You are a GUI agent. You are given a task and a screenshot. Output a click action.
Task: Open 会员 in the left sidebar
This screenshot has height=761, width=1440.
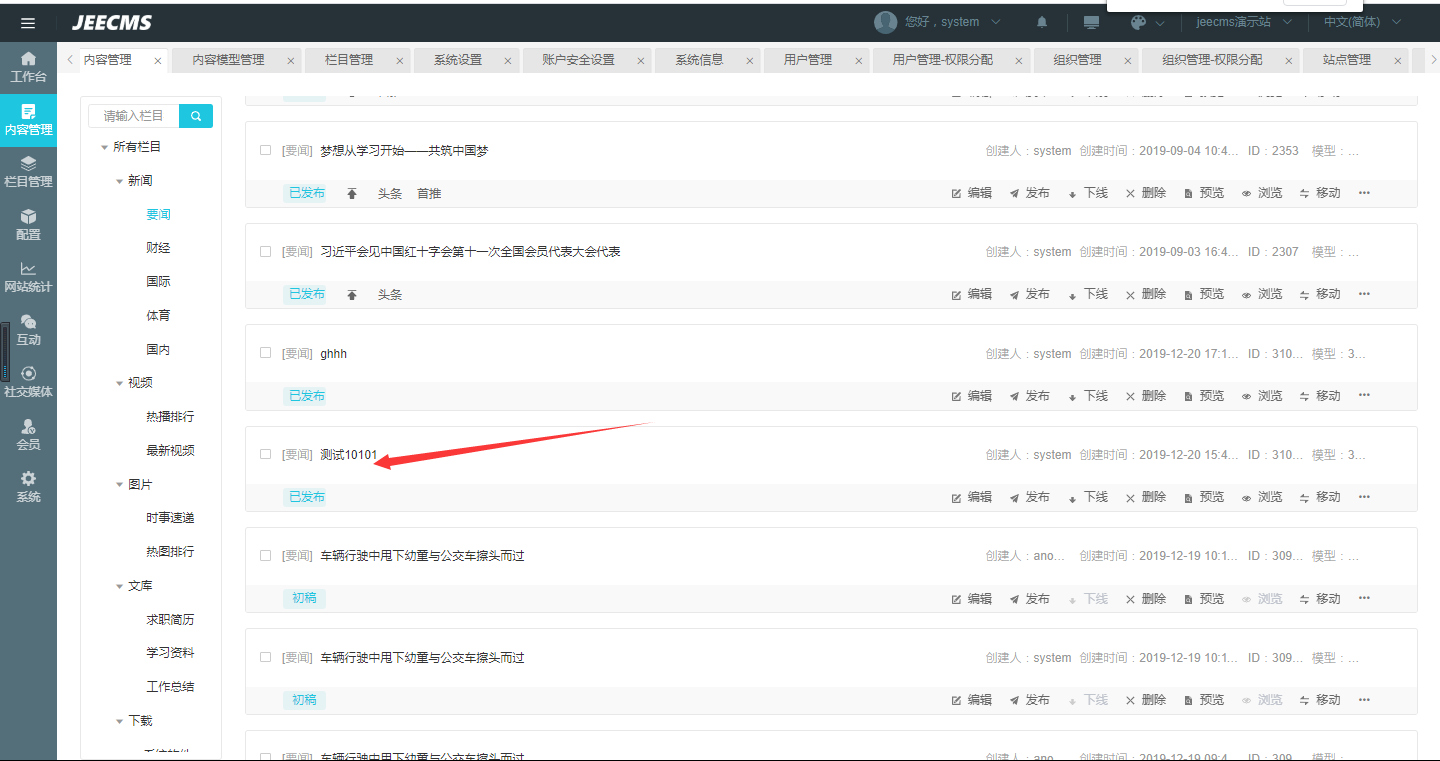[28, 435]
